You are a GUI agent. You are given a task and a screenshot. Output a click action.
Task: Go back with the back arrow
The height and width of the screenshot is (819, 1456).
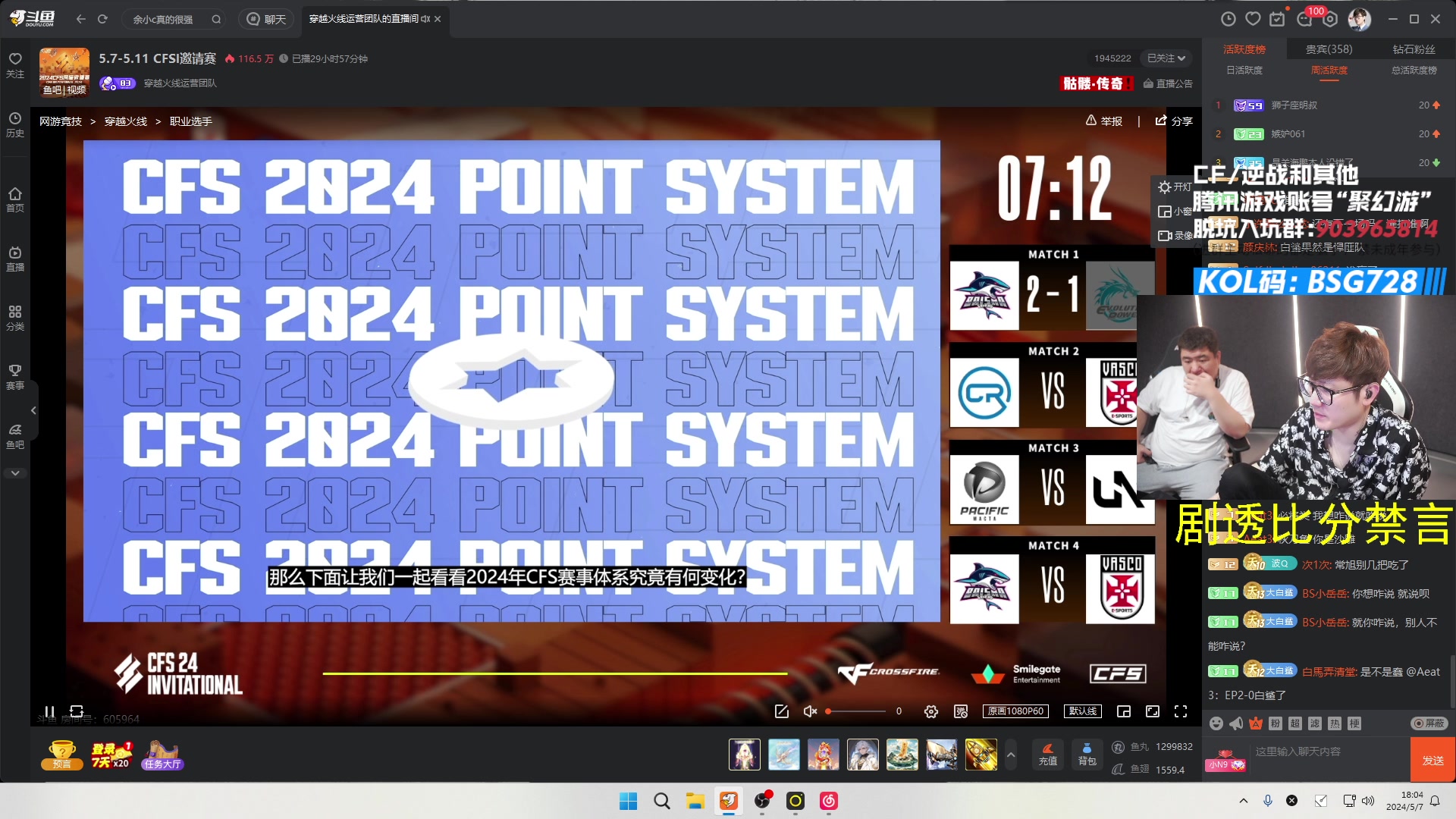(x=81, y=19)
